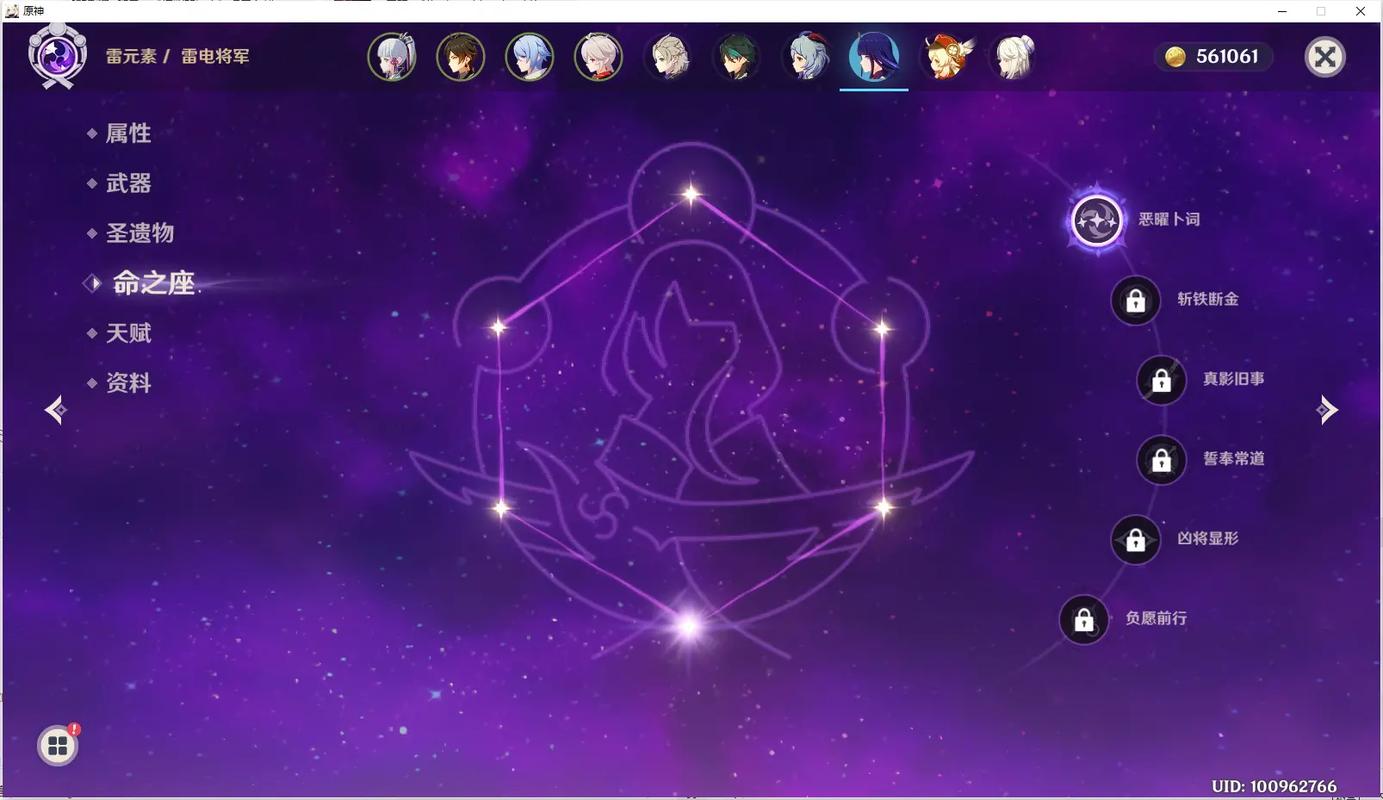This screenshot has width=1383, height=800.
Task: Close the character screen with the X button
Action: click(x=1325, y=57)
